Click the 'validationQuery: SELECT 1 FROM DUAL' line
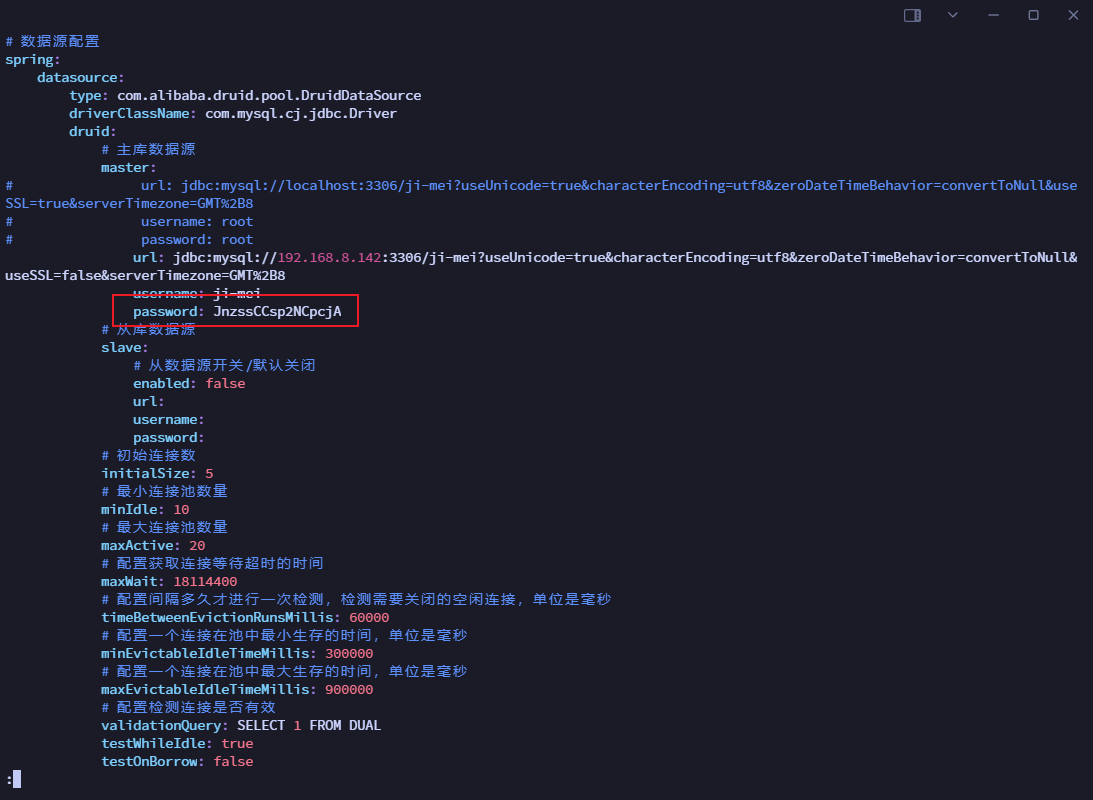Screen dimensions: 1093x800 241,726
